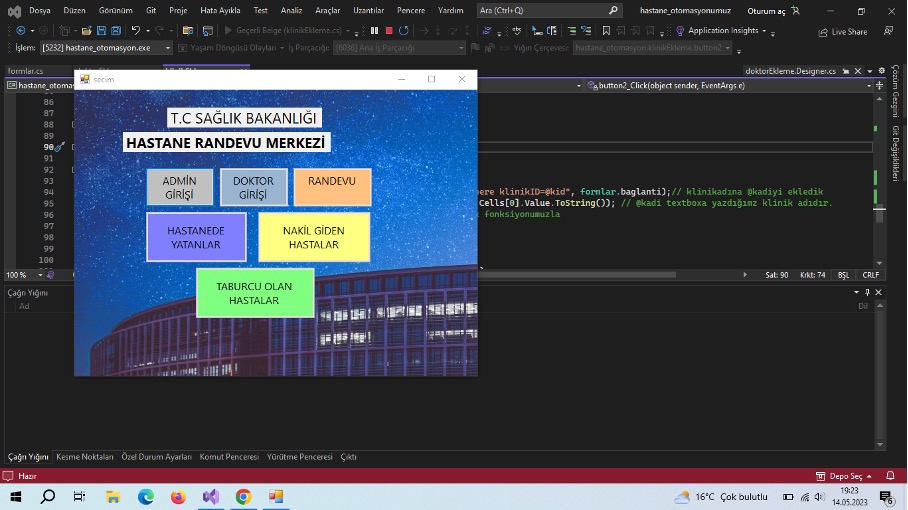
Task: Expand the Depo Seç repository selector
Action: [x=845, y=476]
